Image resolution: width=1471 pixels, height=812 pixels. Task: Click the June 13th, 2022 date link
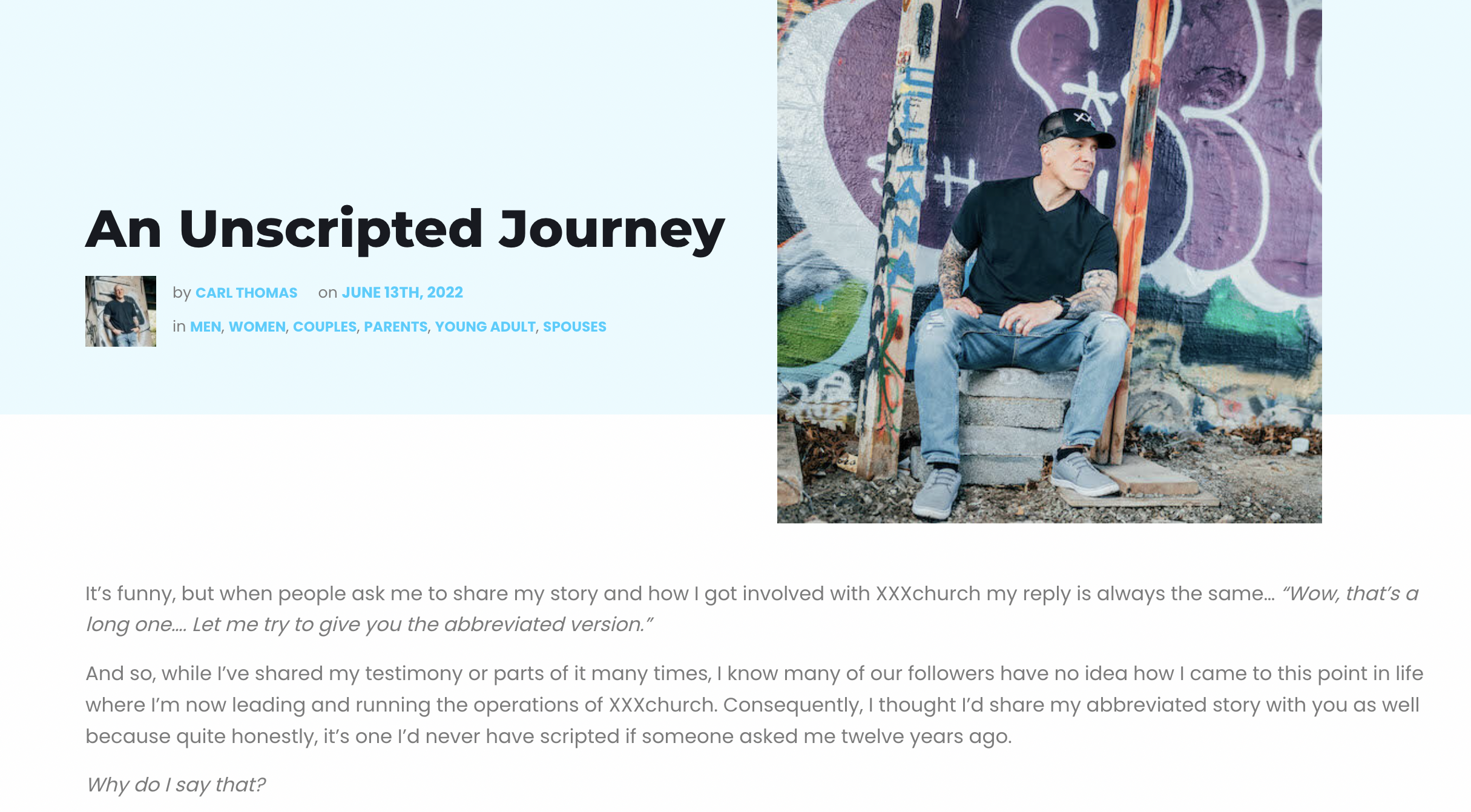click(402, 293)
